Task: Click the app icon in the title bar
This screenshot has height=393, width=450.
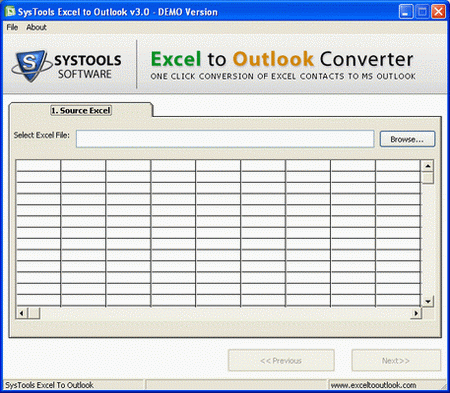Action: coord(10,12)
